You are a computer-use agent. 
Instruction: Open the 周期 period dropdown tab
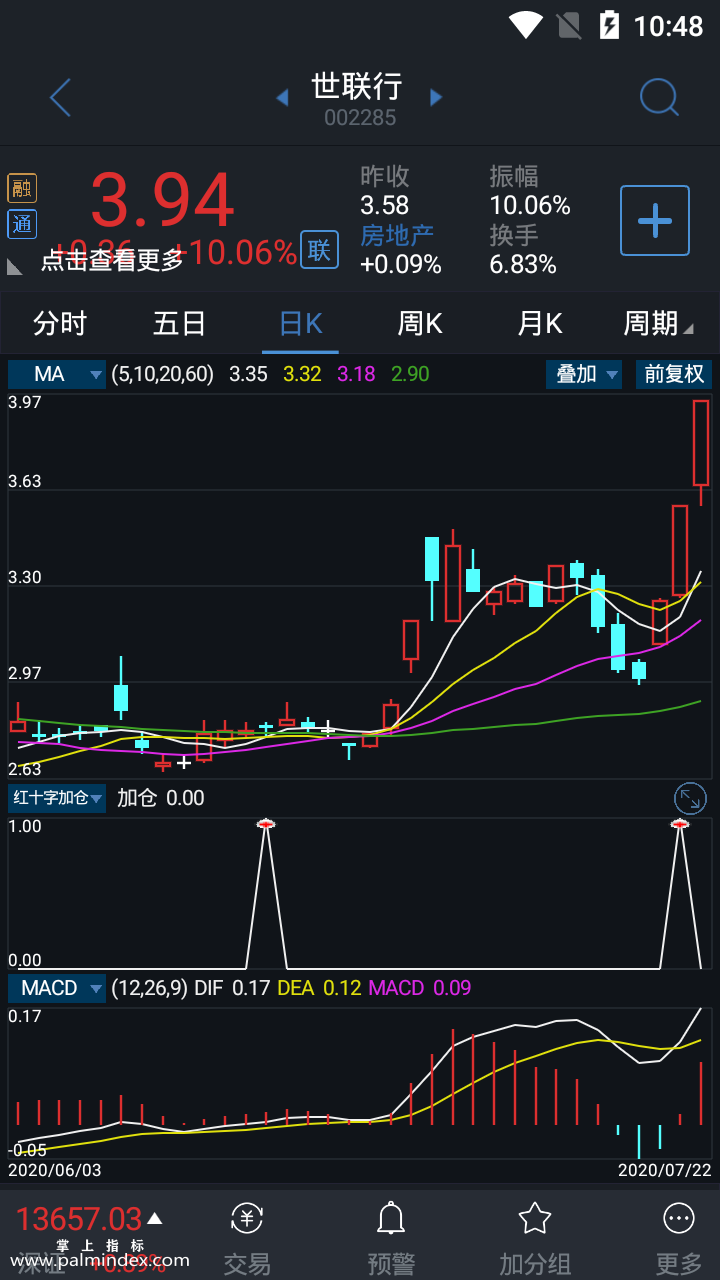point(658,323)
